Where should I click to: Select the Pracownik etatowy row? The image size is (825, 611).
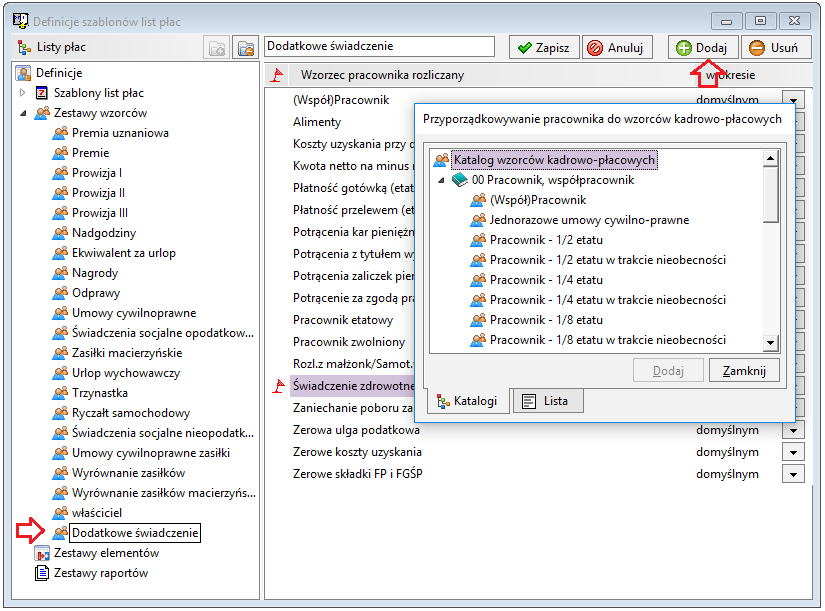pyautogui.click(x=343, y=320)
